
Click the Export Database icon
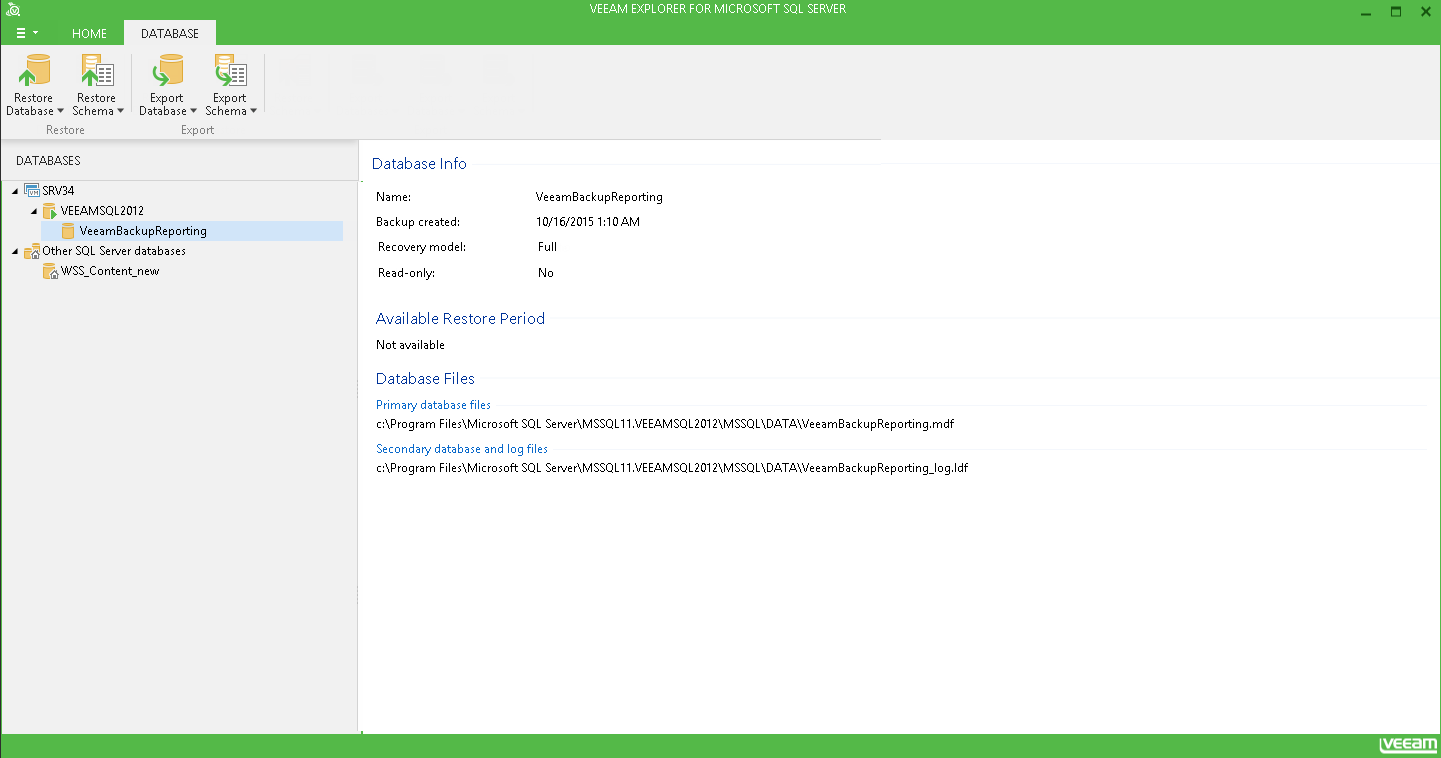coord(166,72)
